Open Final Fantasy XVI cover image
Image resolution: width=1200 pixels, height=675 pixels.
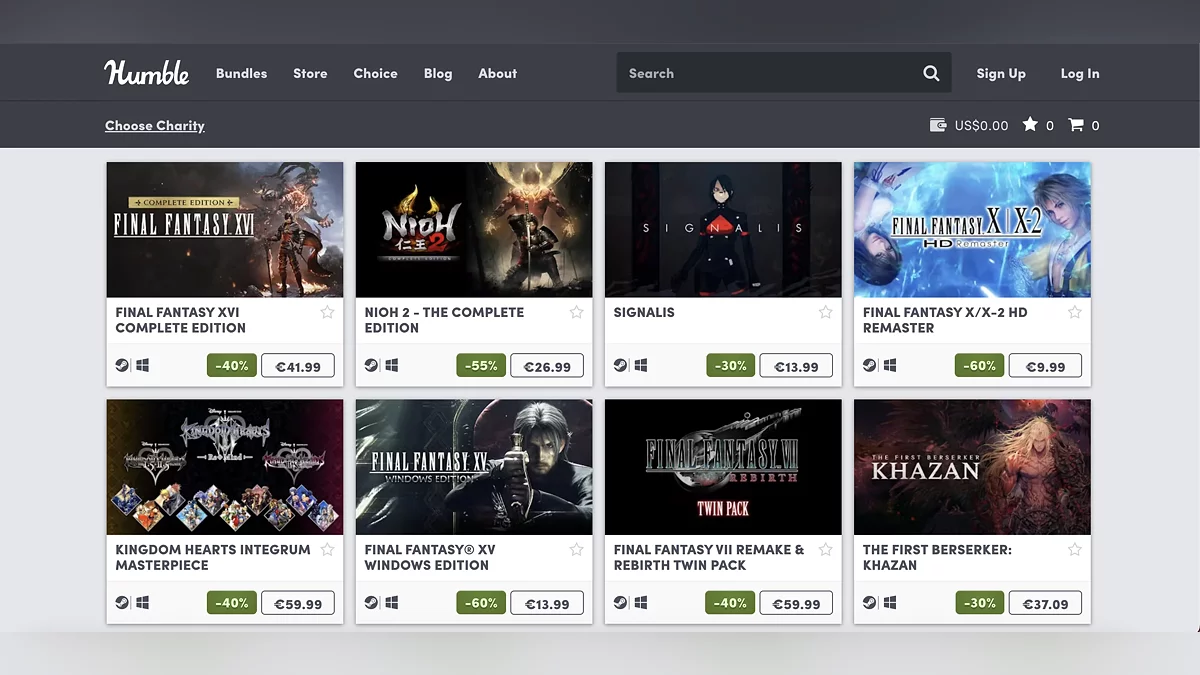point(225,230)
